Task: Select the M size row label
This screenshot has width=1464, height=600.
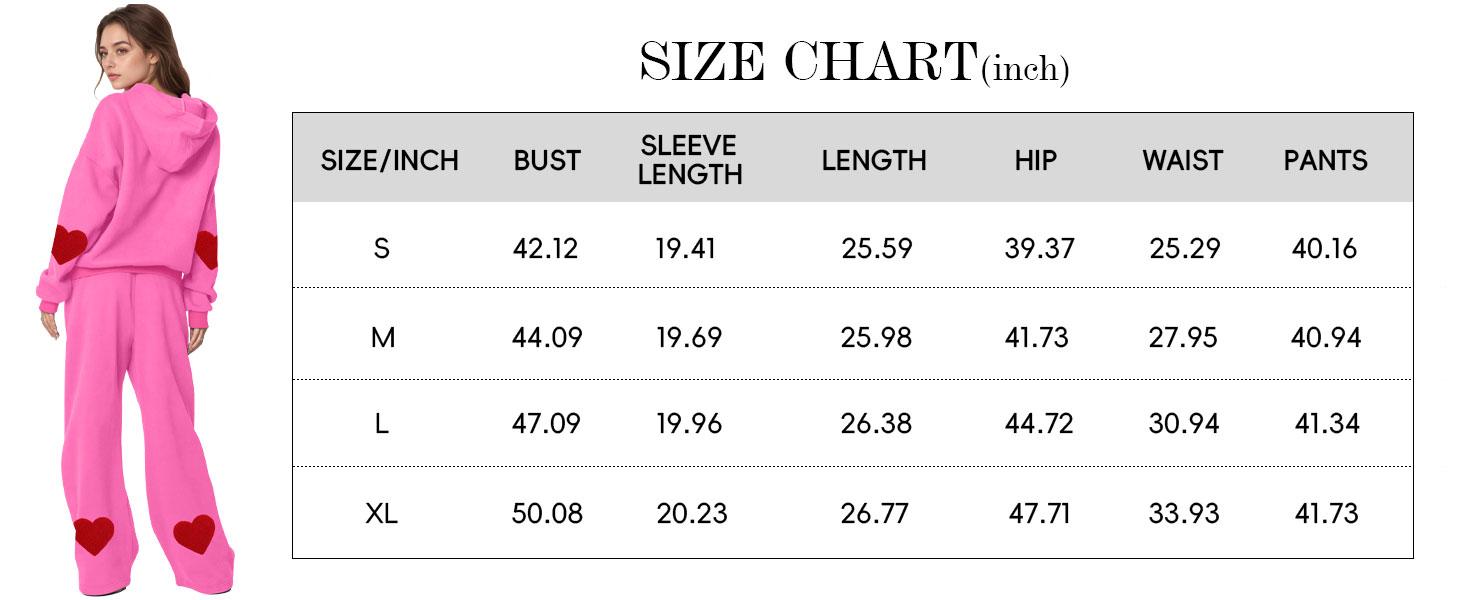Action: pyautogui.click(x=383, y=338)
